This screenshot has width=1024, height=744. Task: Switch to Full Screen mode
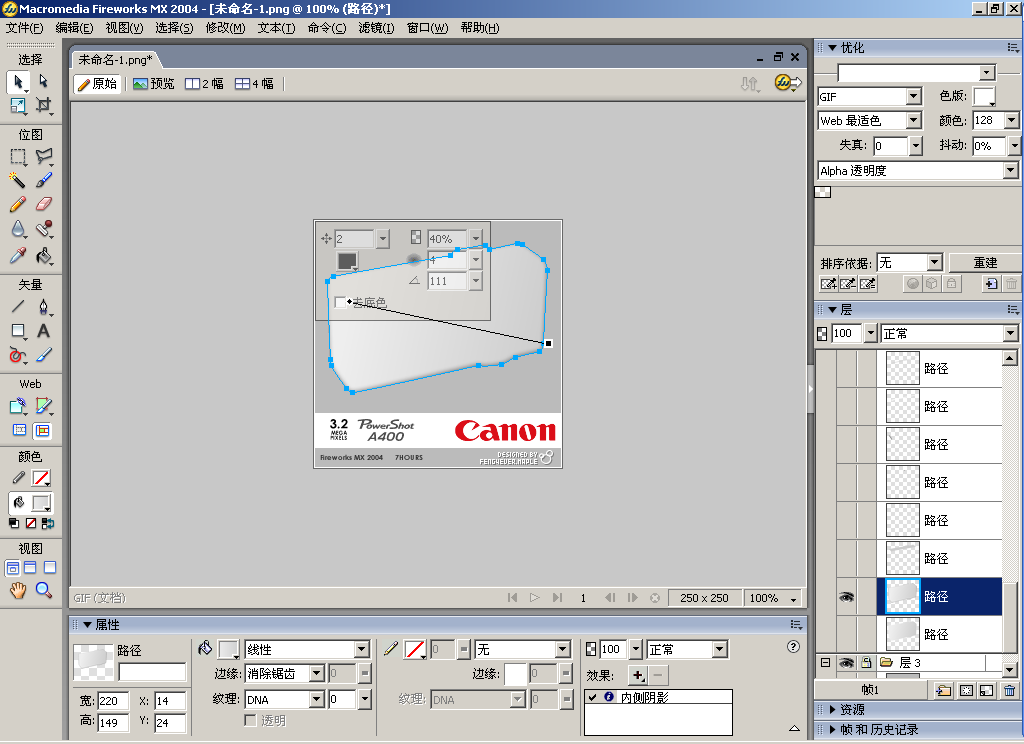point(50,568)
